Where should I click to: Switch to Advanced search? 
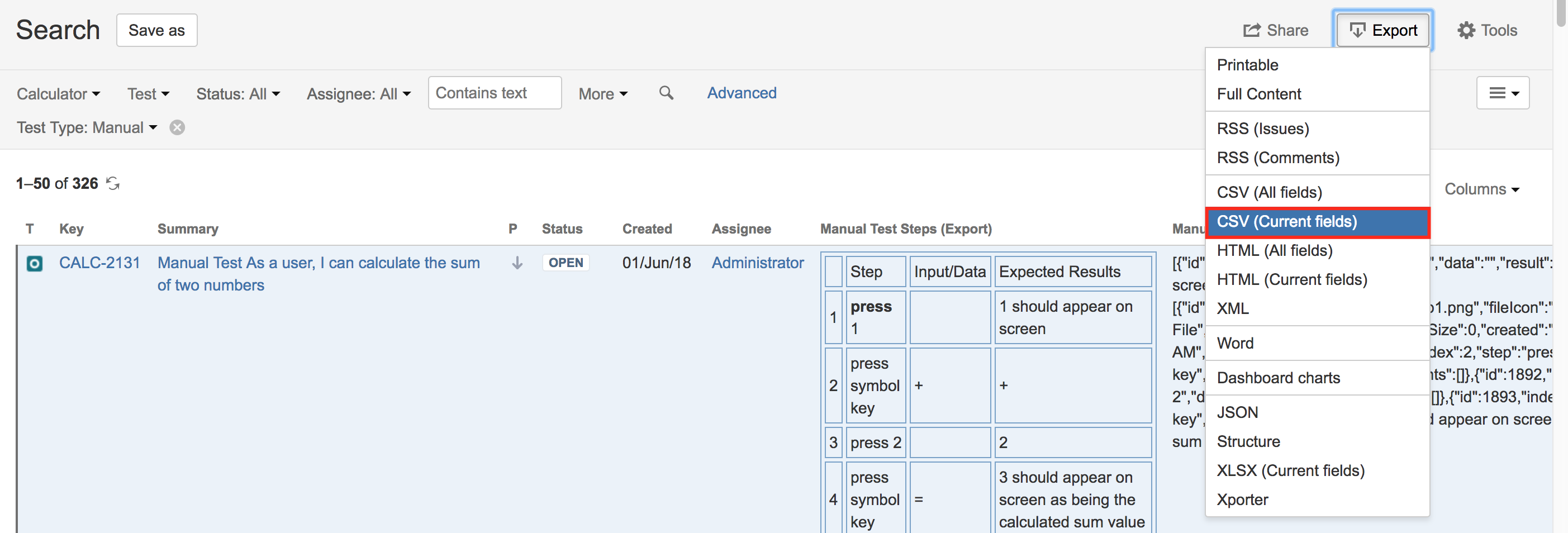742,93
